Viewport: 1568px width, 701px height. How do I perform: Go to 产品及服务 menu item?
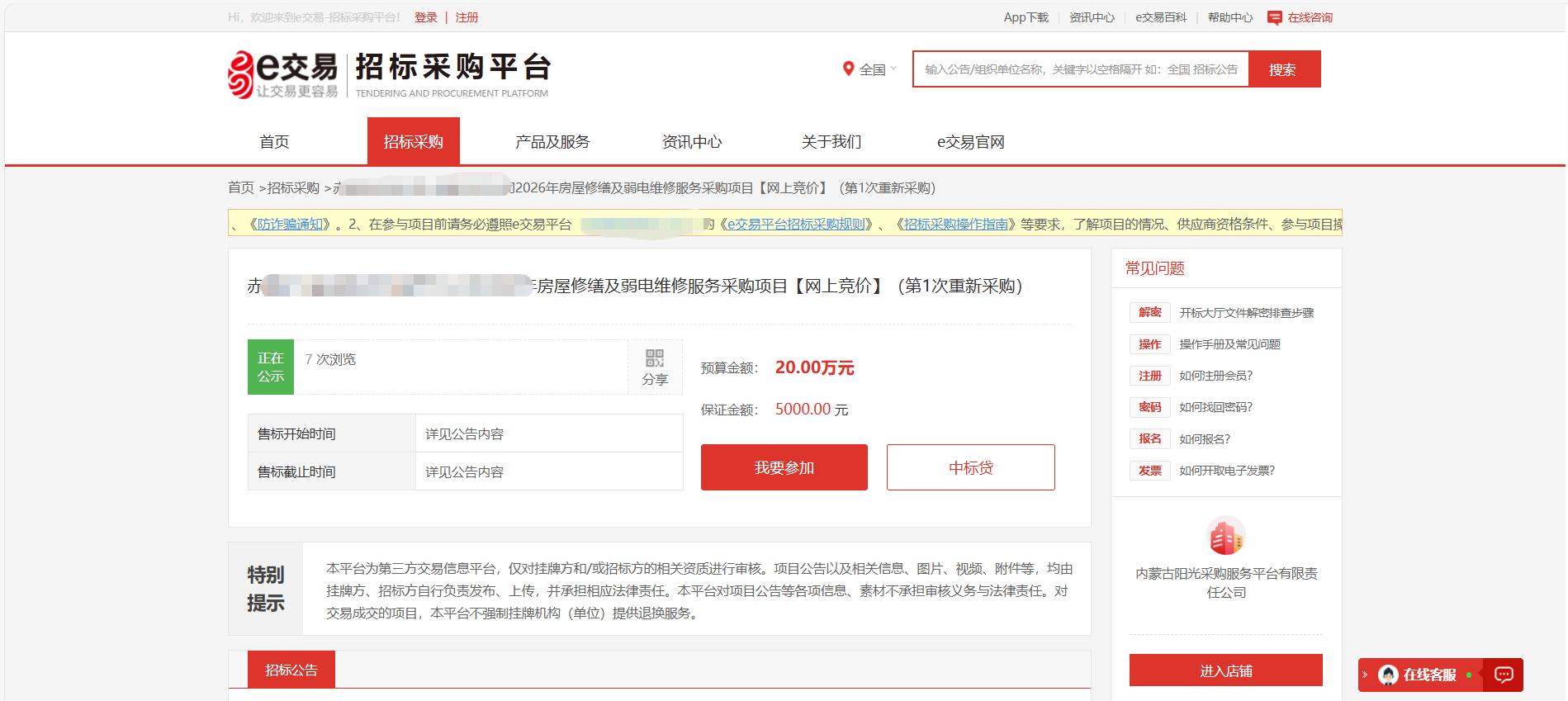pos(552,142)
